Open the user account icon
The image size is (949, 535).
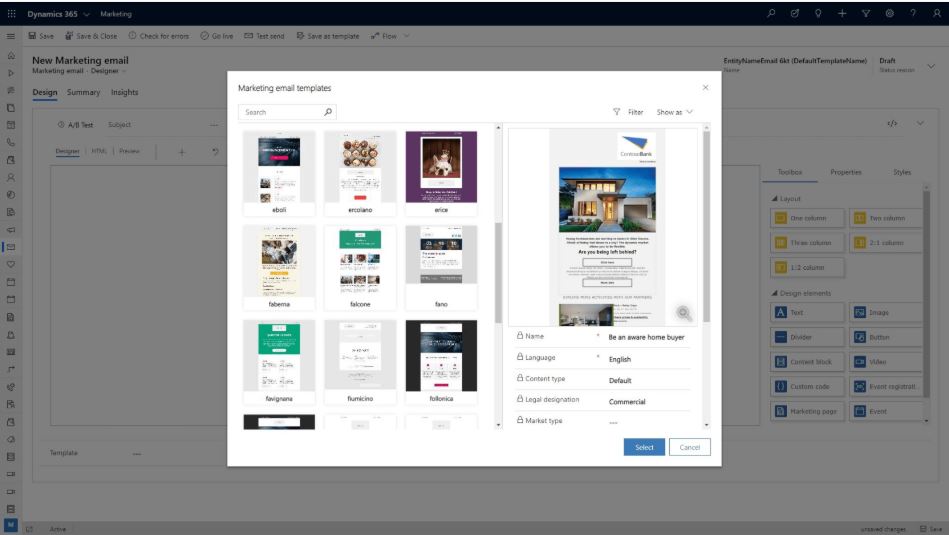pos(936,13)
